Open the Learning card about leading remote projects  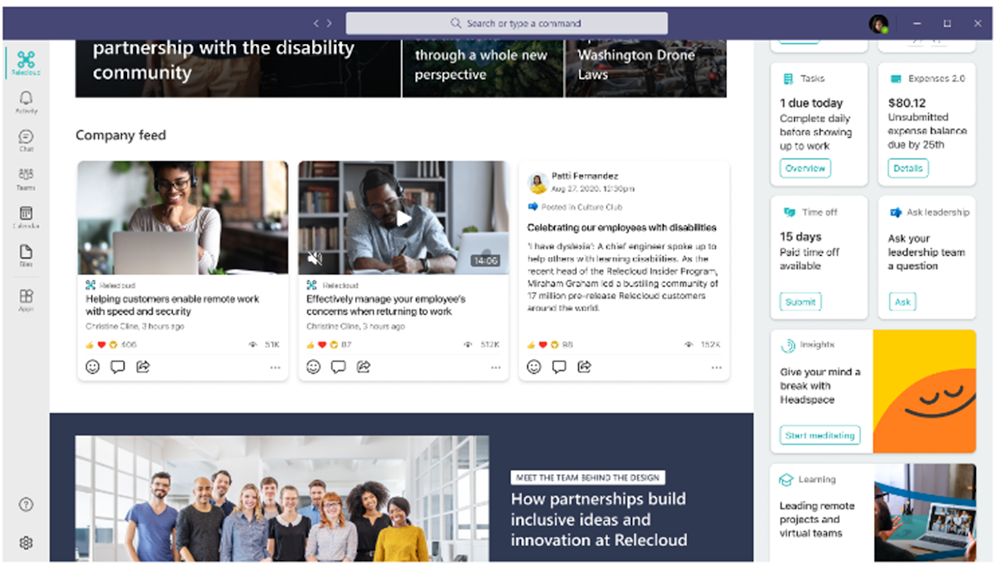pyautogui.click(x=873, y=513)
